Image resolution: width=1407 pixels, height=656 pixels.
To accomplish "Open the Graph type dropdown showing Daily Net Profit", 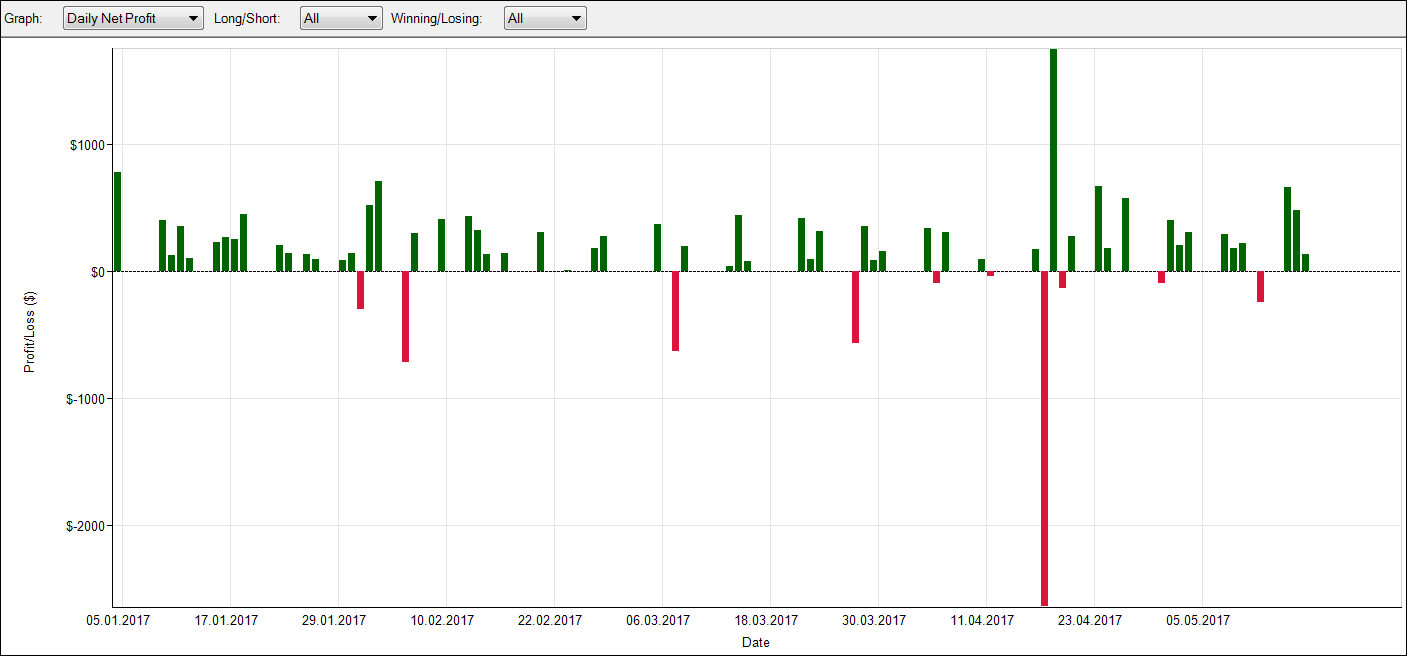I will [132, 18].
